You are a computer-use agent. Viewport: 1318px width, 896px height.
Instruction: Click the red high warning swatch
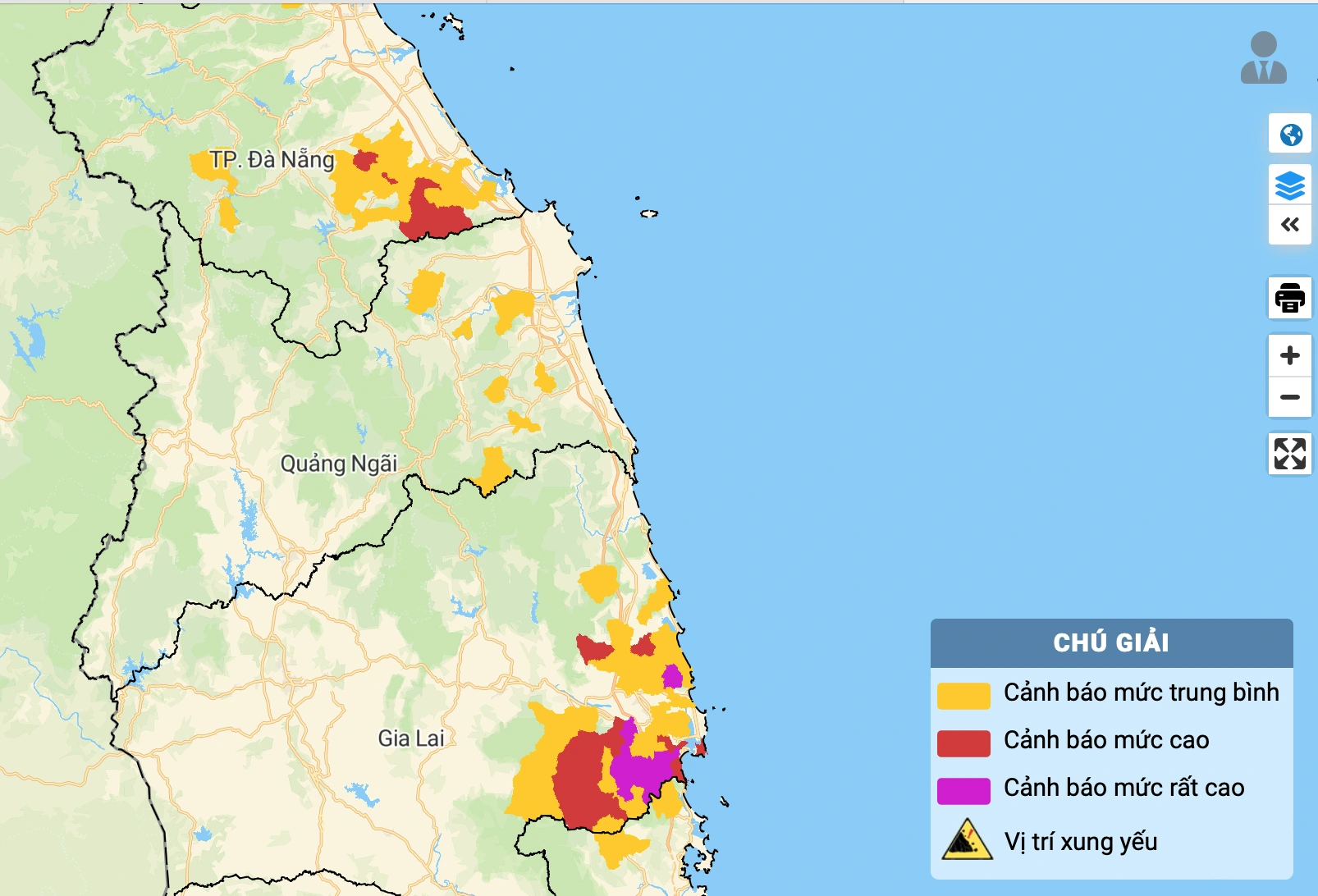(x=963, y=743)
